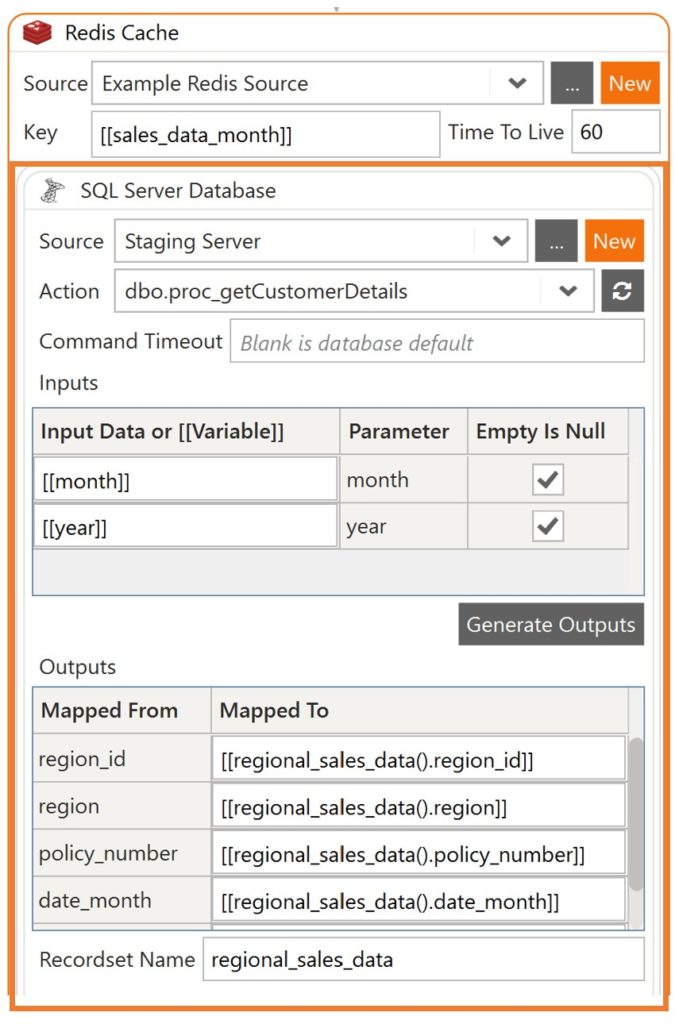Create a New SQL Server source
Viewport: 679px width, 1024px height.
pyautogui.click(x=614, y=241)
